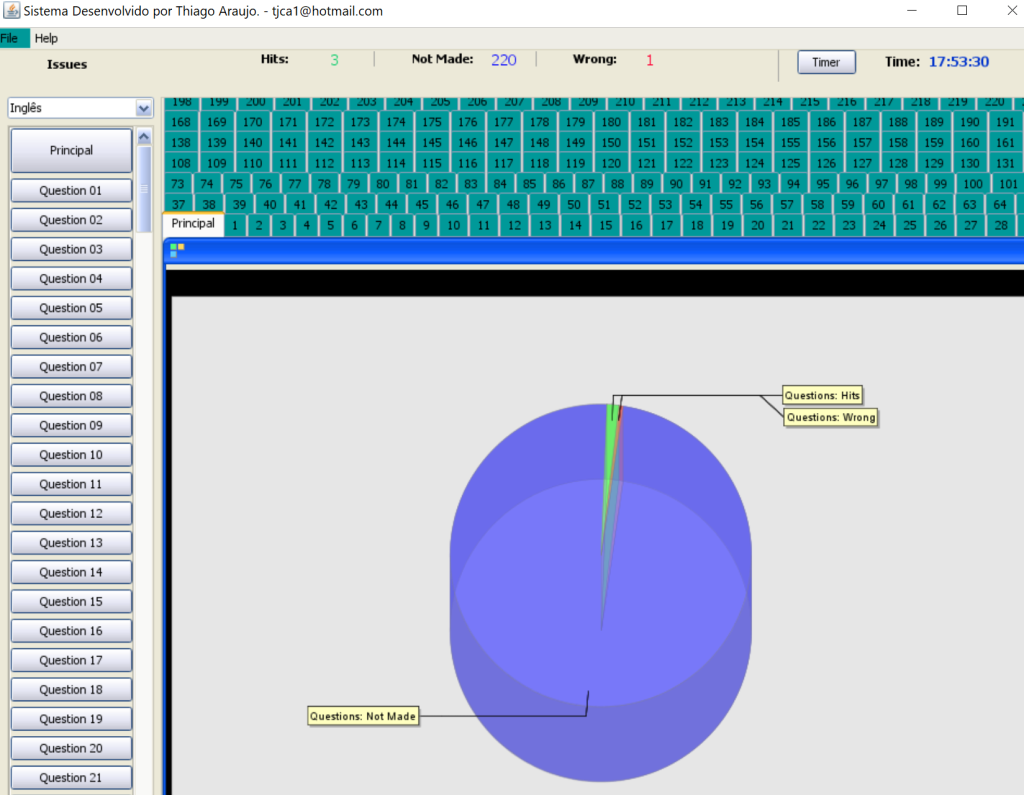This screenshot has width=1024, height=795.
Task: Switch to tab number 44
Action: (391, 204)
